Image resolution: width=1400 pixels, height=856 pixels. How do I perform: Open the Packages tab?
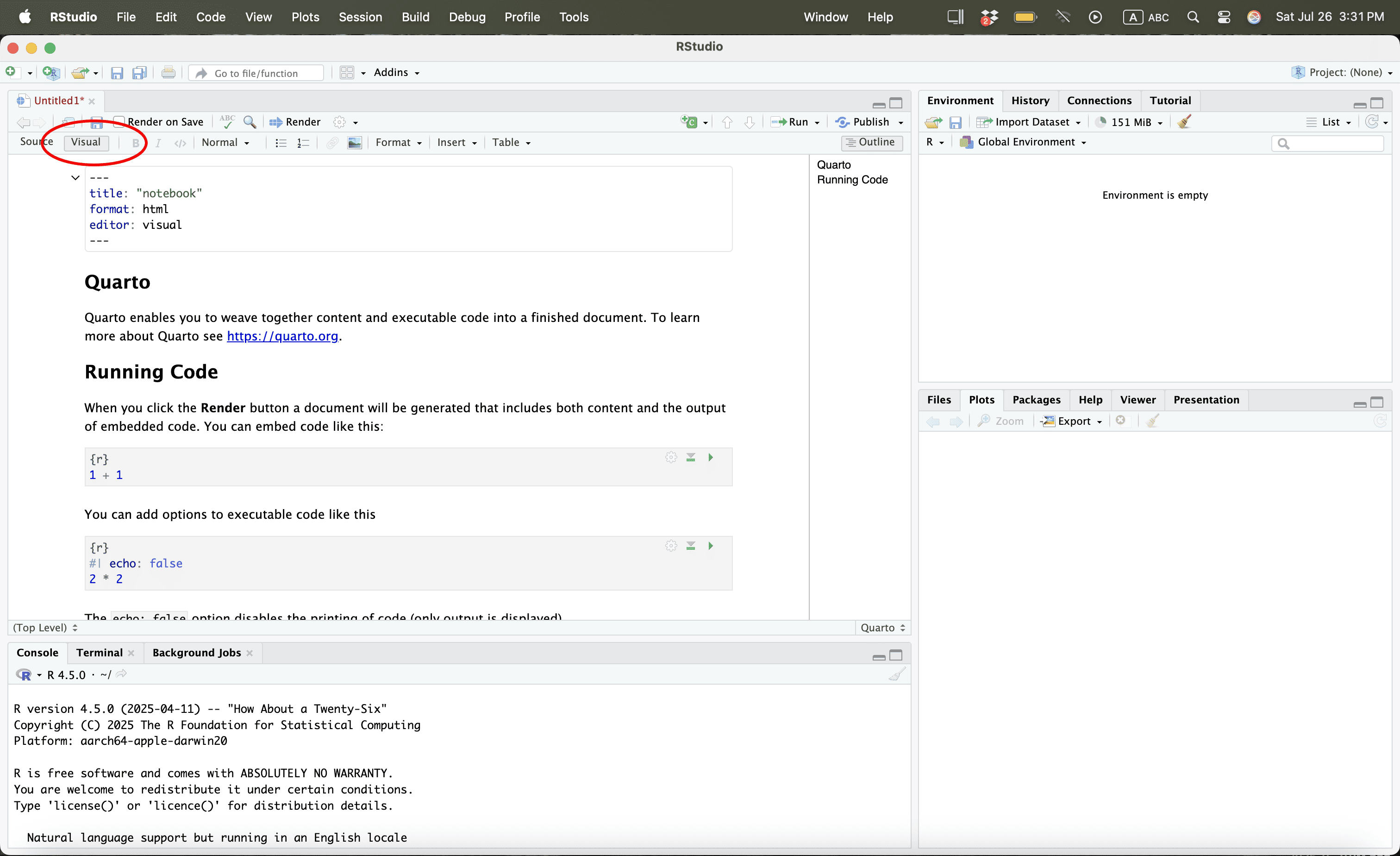1036,400
